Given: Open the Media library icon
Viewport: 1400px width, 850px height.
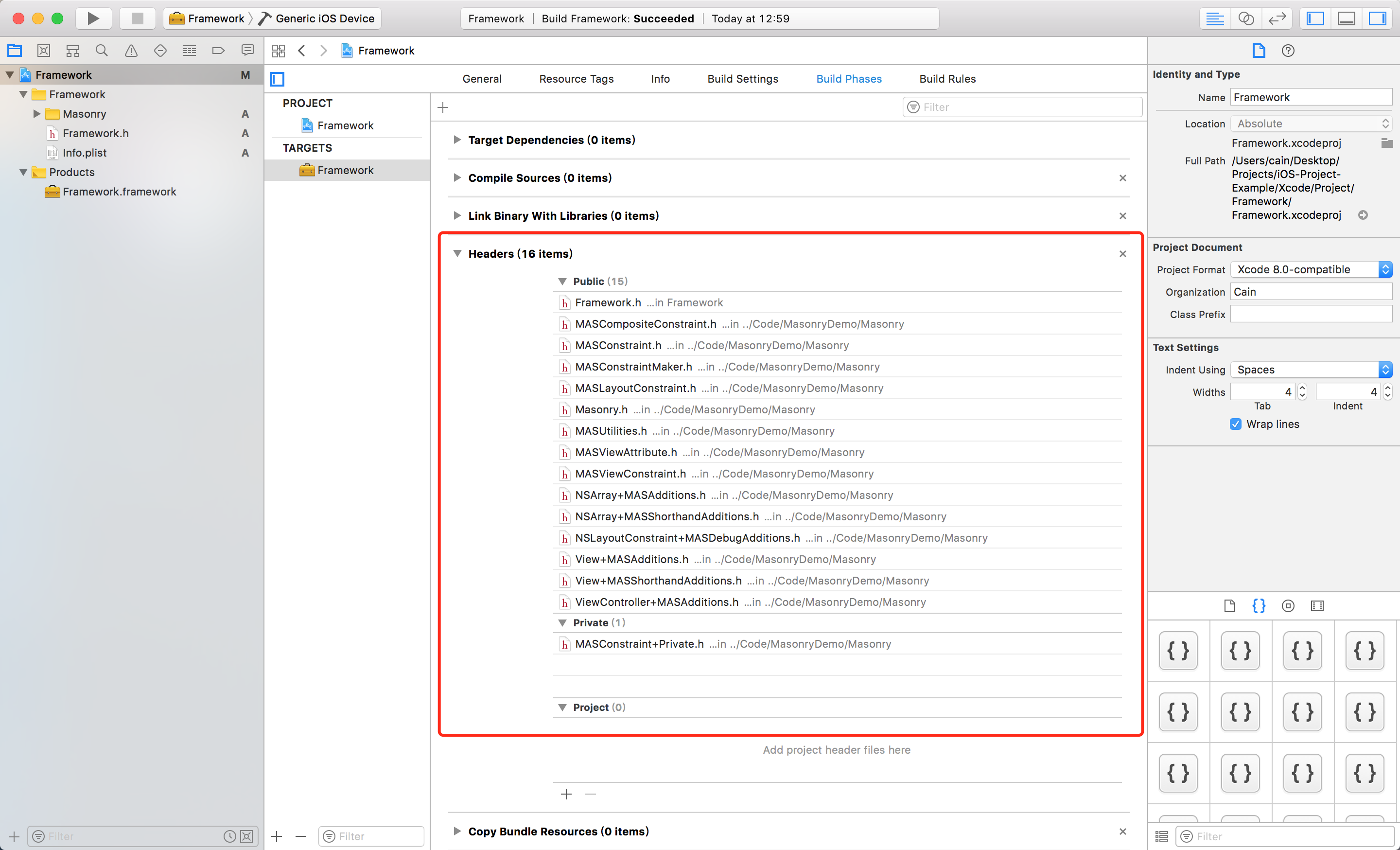Looking at the screenshot, I should click(x=1317, y=606).
